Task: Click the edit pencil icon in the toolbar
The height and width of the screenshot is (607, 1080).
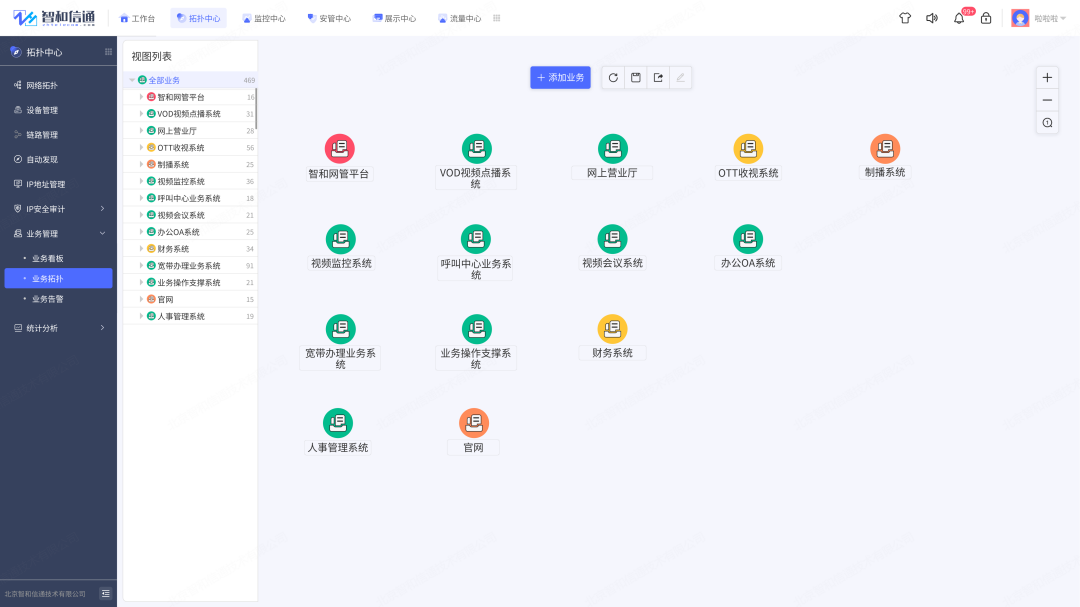Action: (681, 78)
